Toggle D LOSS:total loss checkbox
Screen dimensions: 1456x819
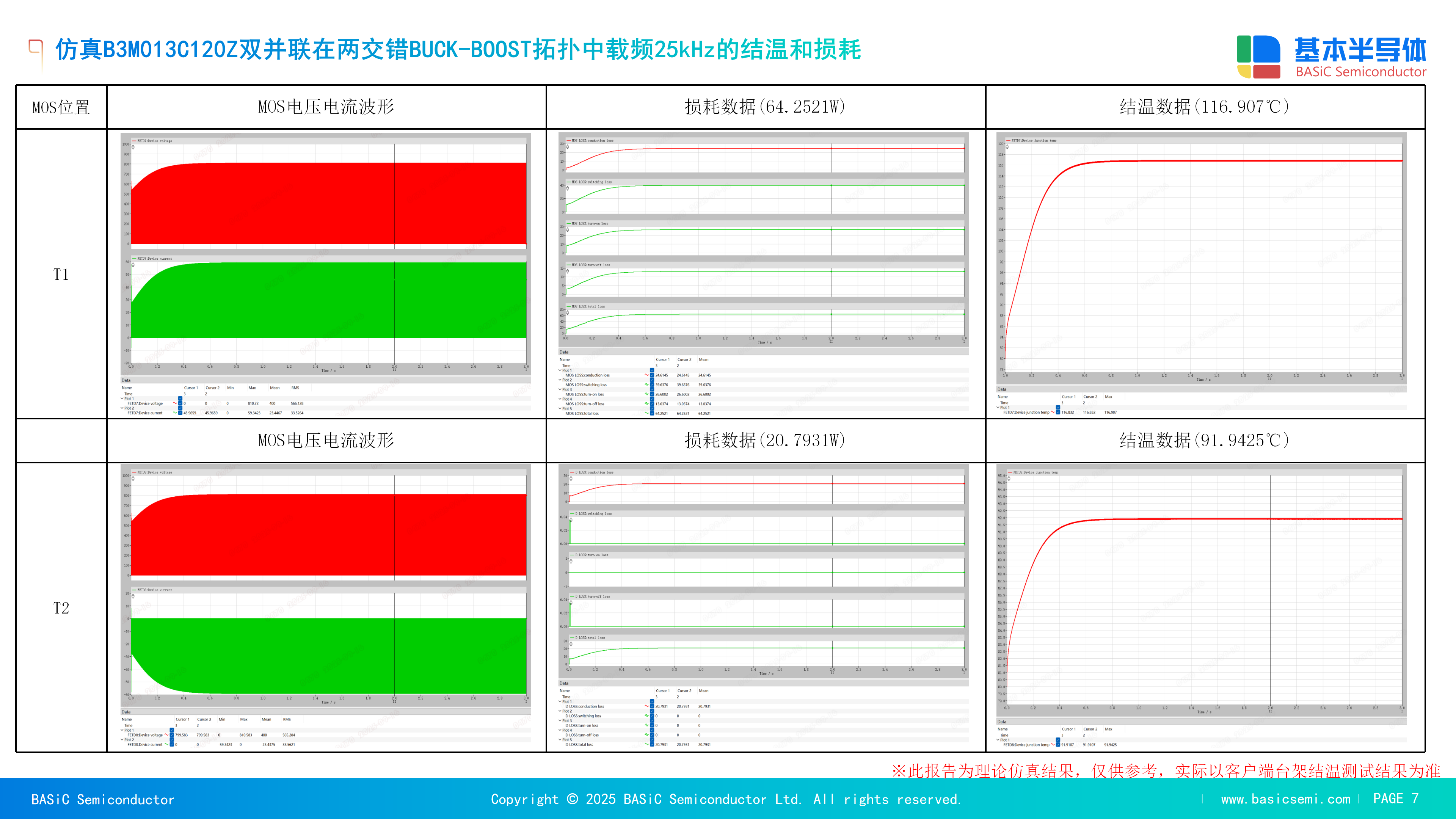[652, 744]
